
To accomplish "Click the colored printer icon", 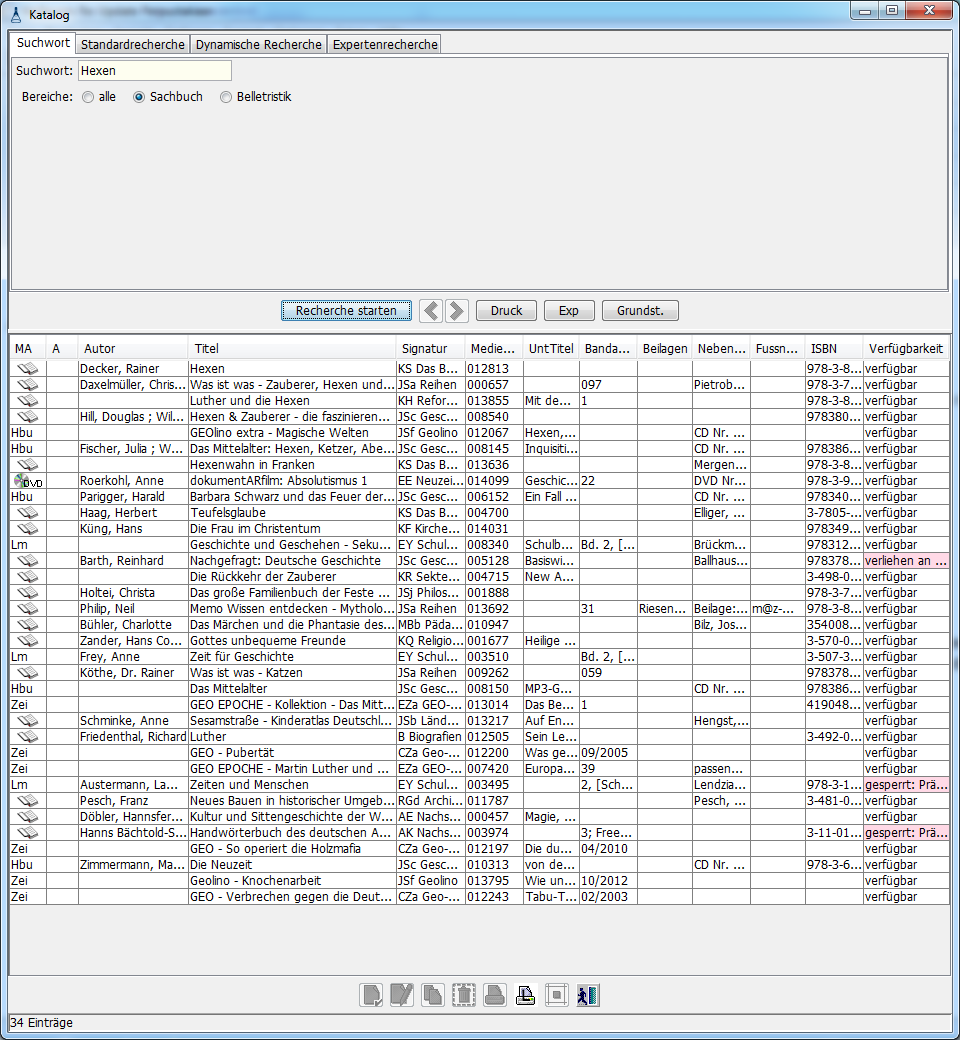I will point(526,995).
